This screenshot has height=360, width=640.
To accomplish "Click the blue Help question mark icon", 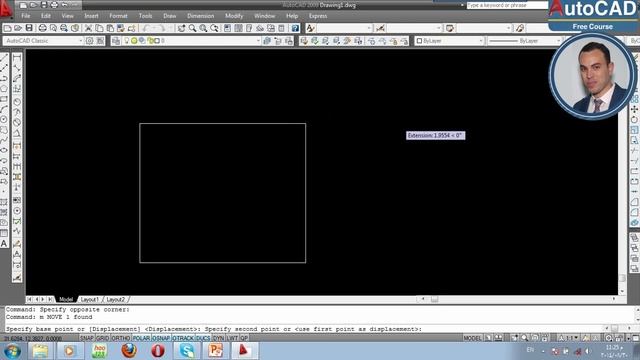I will tap(295, 28).
